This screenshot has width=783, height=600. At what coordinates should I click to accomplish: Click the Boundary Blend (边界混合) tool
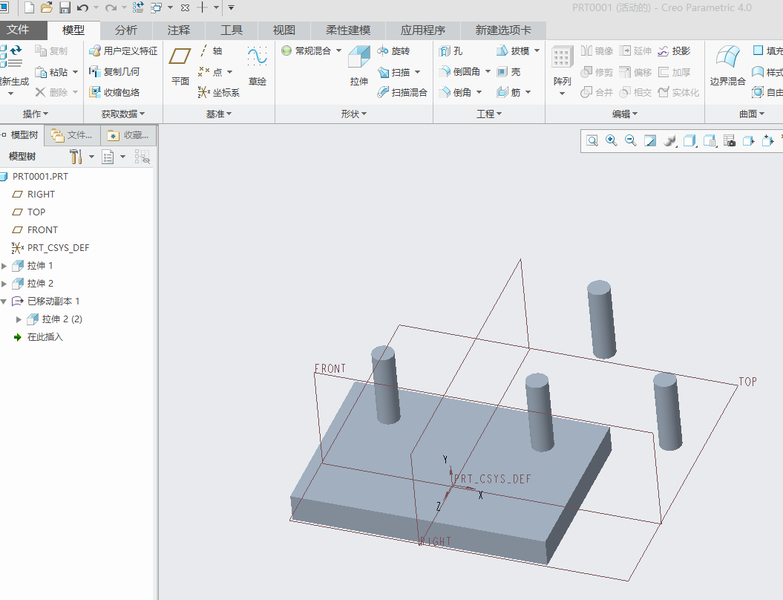coord(727,66)
